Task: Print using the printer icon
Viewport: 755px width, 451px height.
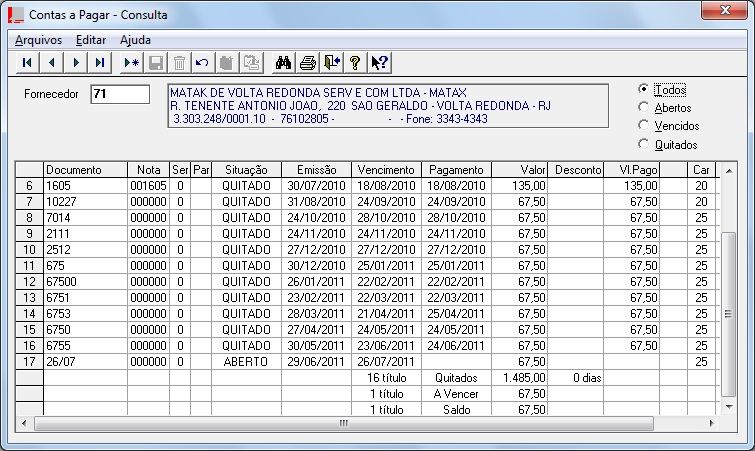Action: pyautogui.click(x=307, y=63)
